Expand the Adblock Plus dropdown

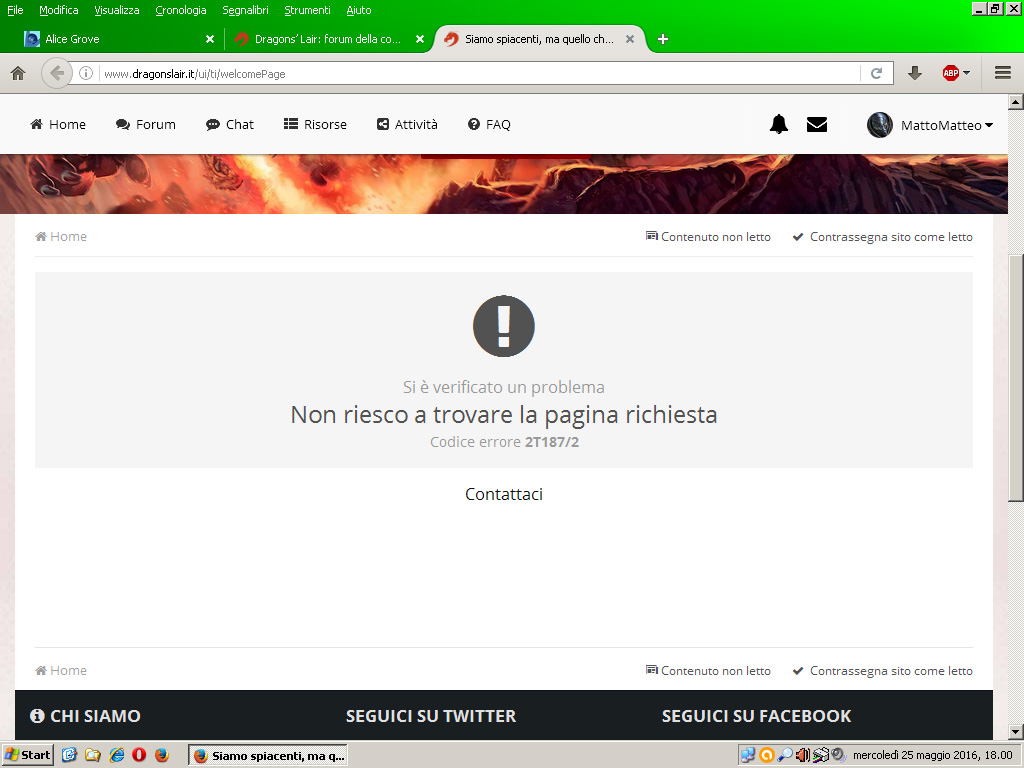966,73
